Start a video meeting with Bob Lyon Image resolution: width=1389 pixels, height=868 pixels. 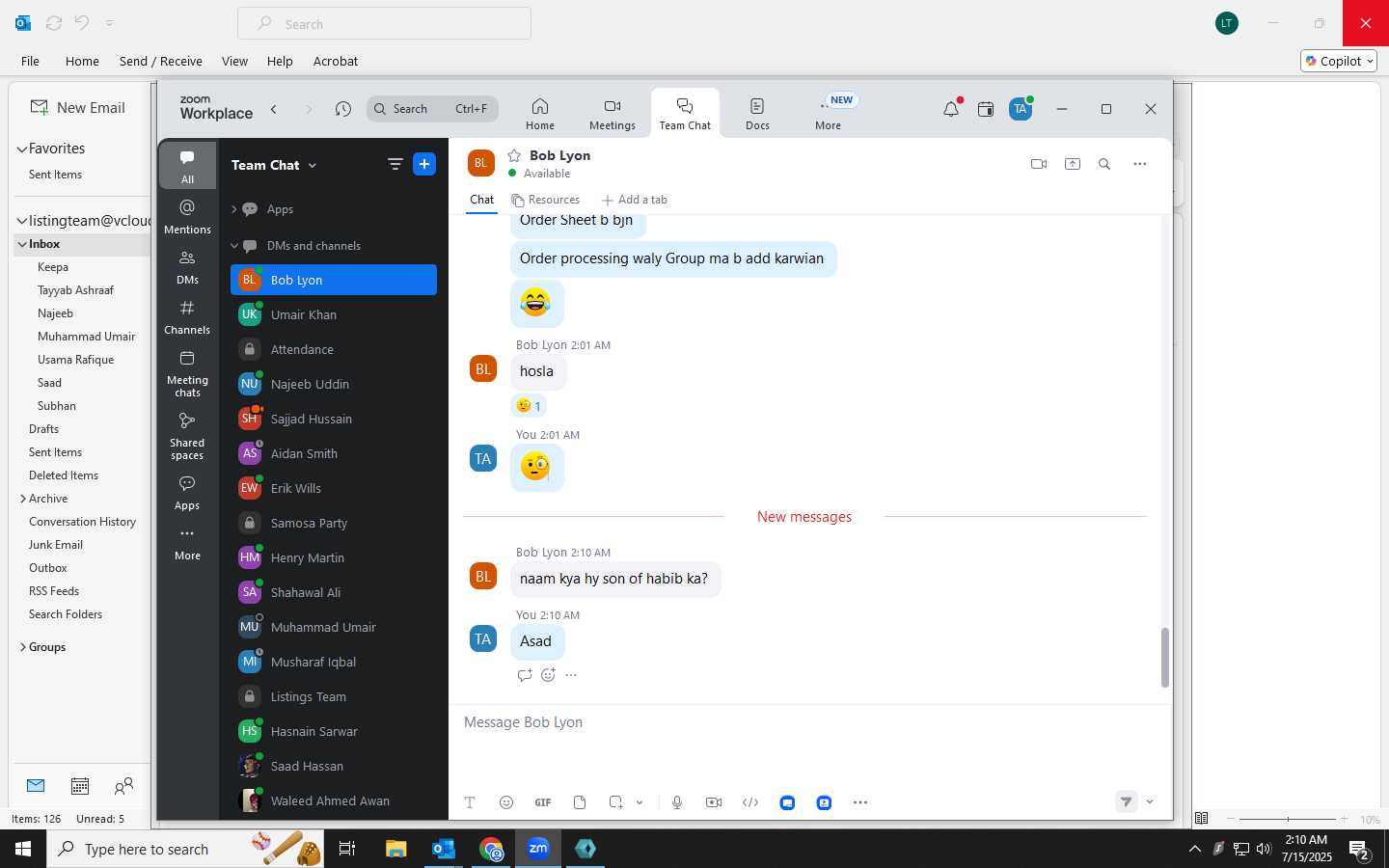pyautogui.click(x=1039, y=164)
